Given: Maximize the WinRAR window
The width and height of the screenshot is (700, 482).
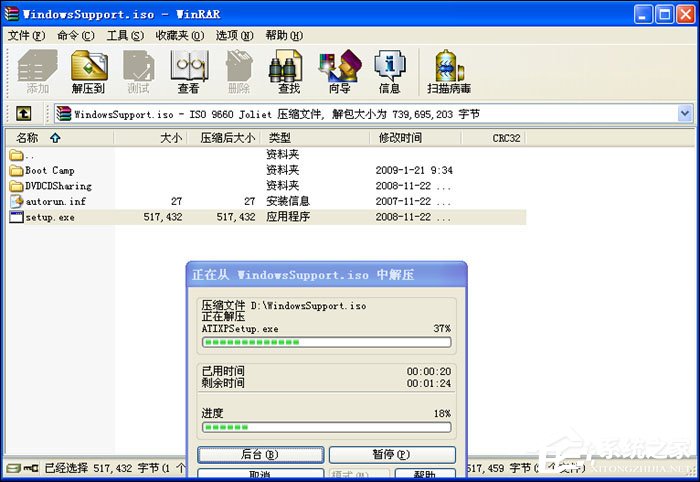Looking at the screenshot, I should [664, 15].
